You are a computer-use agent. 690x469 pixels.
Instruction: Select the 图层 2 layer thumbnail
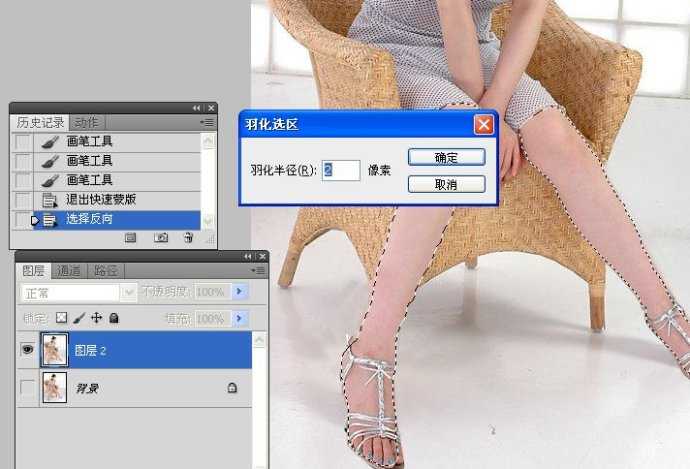tap(55, 350)
